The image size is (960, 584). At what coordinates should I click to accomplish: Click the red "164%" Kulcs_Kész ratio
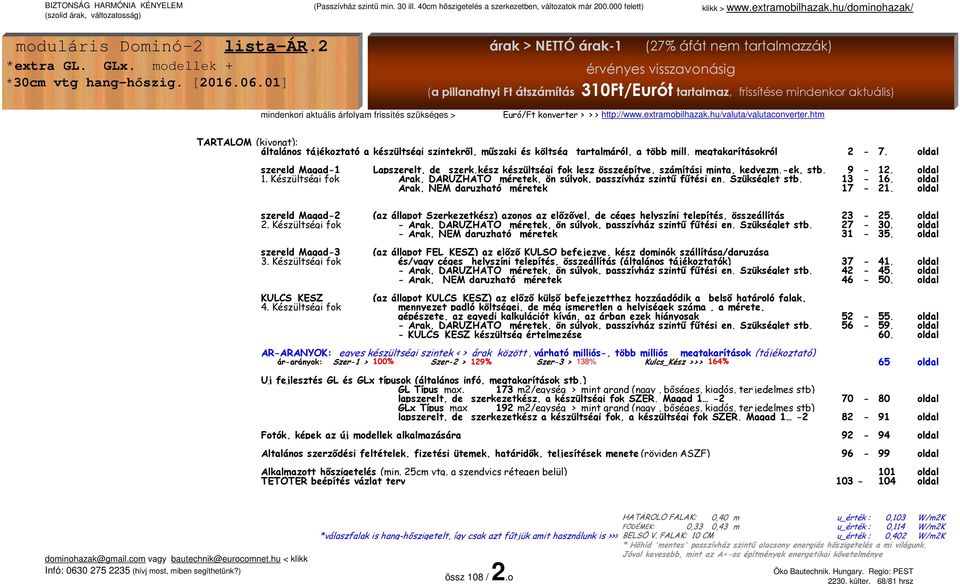point(718,362)
